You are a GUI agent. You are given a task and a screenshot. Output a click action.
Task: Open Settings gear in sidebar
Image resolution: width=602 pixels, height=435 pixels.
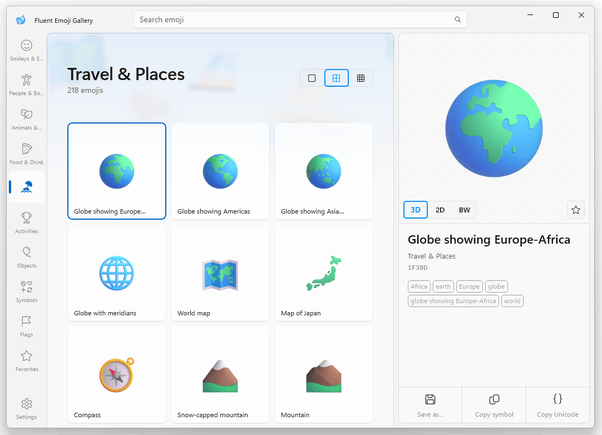26,409
